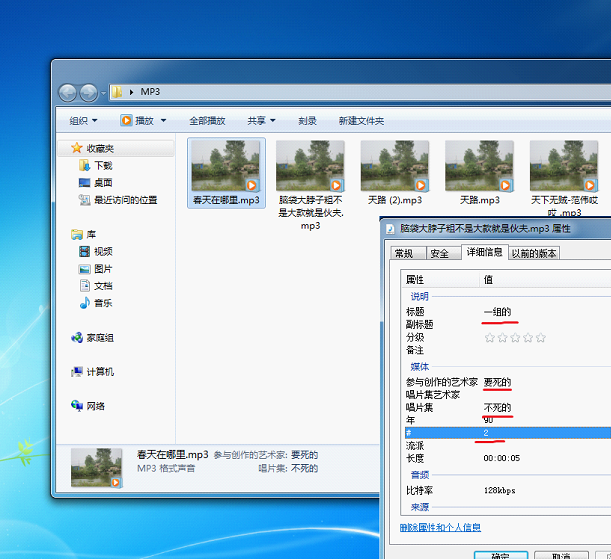Click 全部播放 in the toolbar
This screenshot has height=560, width=611.
coord(207,121)
